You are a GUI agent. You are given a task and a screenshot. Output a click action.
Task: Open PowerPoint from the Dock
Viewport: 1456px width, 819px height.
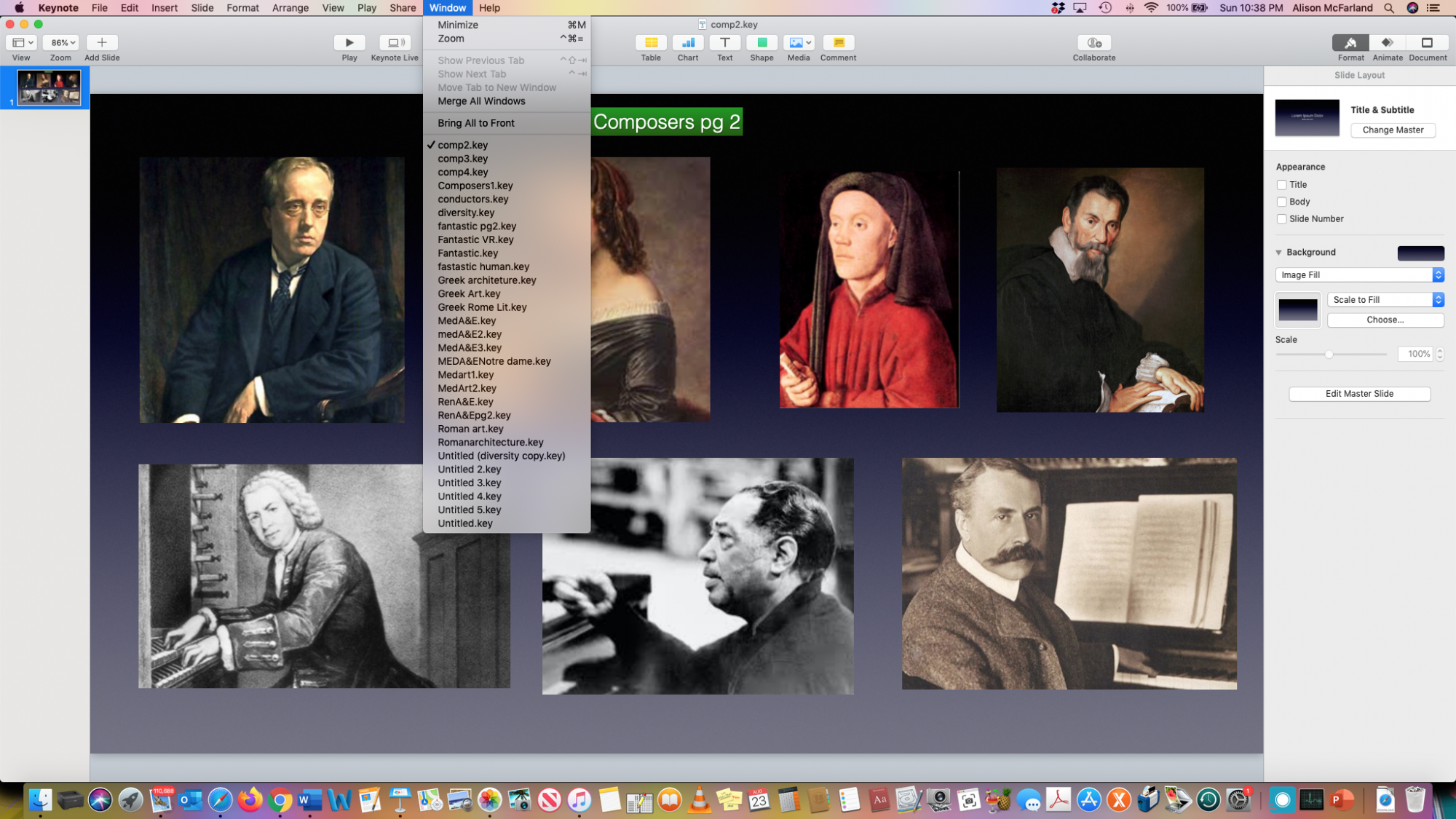point(1342,800)
